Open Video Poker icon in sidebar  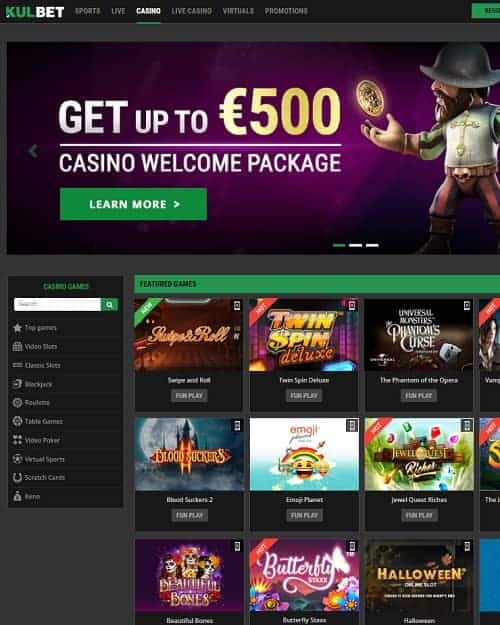[17, 440]
